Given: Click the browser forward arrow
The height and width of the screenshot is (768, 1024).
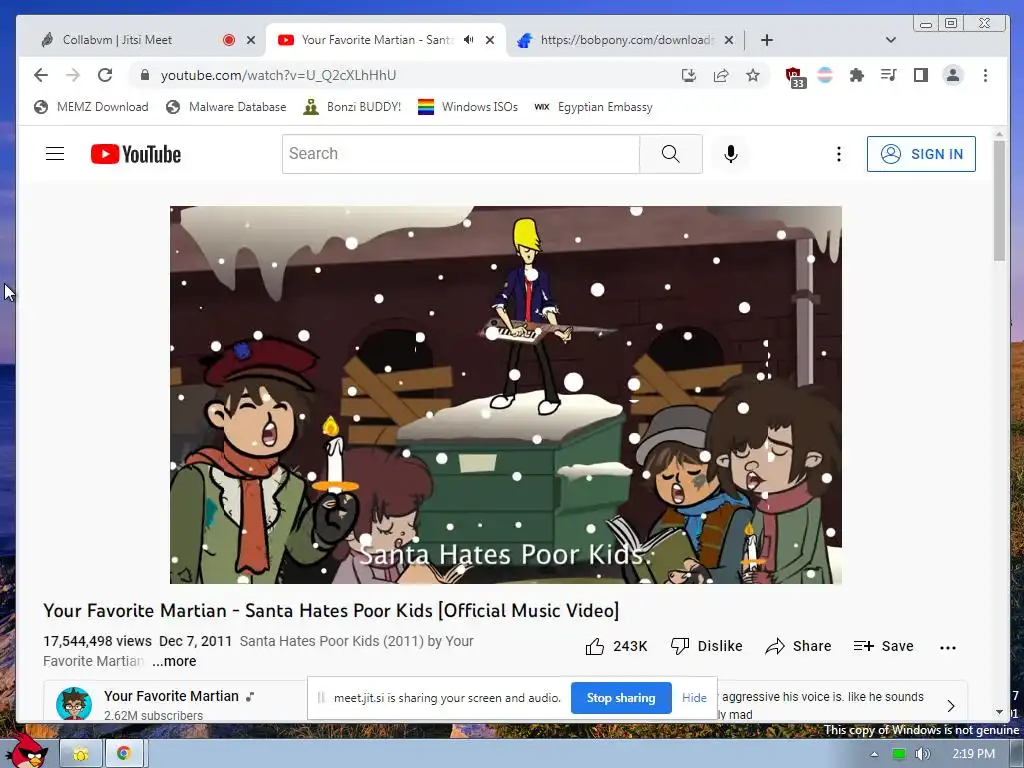Looking at the screenshot, I should 73,75.
